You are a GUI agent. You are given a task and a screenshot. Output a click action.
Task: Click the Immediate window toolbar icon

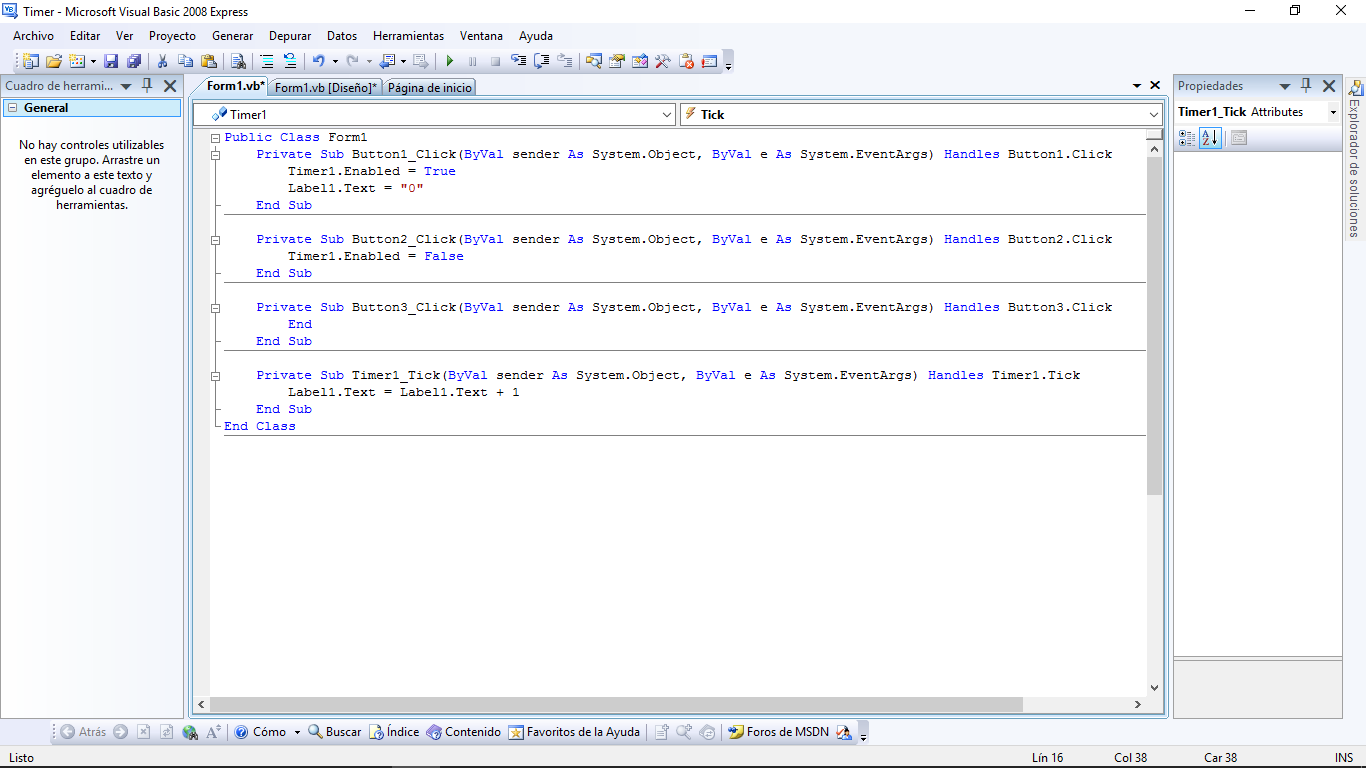(x=709, y=61)
